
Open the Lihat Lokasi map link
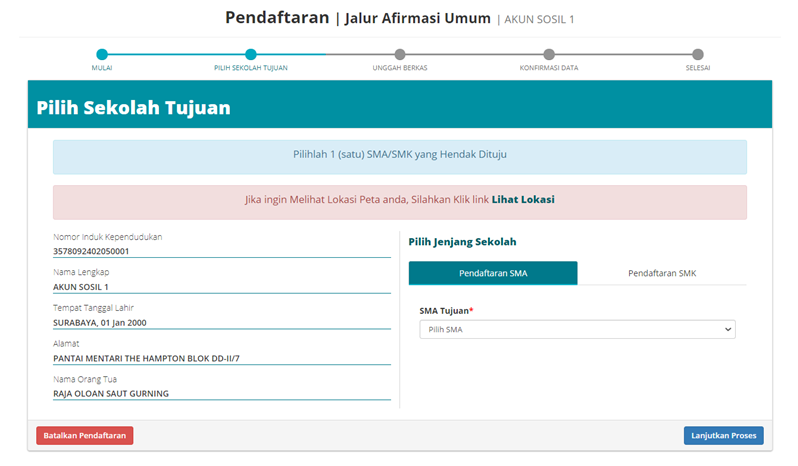(523, 199)
